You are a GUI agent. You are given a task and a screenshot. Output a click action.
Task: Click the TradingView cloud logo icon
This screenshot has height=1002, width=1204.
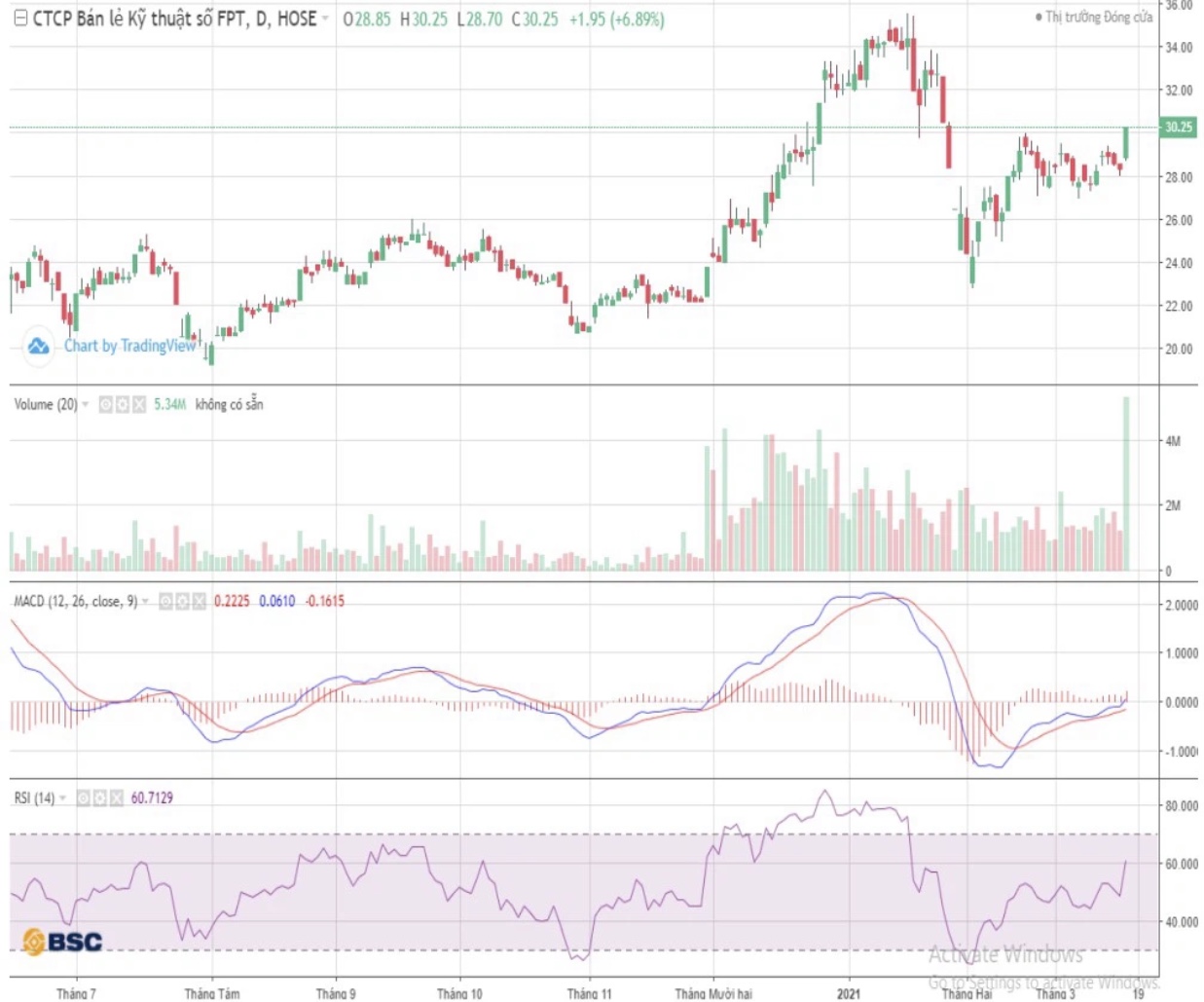[38, 346]
